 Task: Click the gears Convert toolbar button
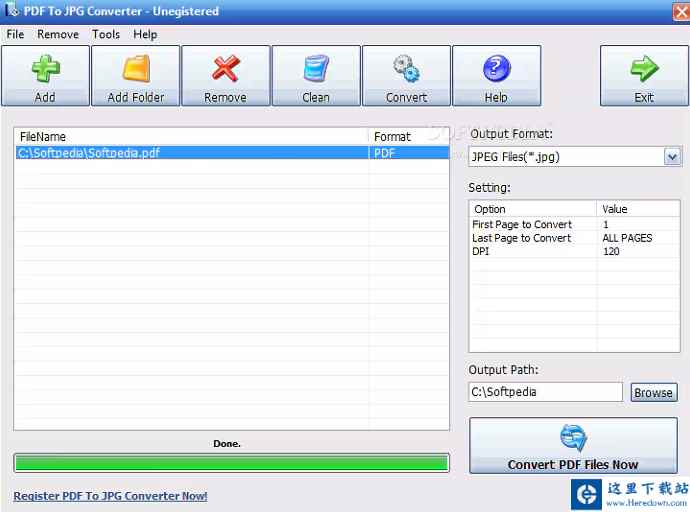point(406,76)
